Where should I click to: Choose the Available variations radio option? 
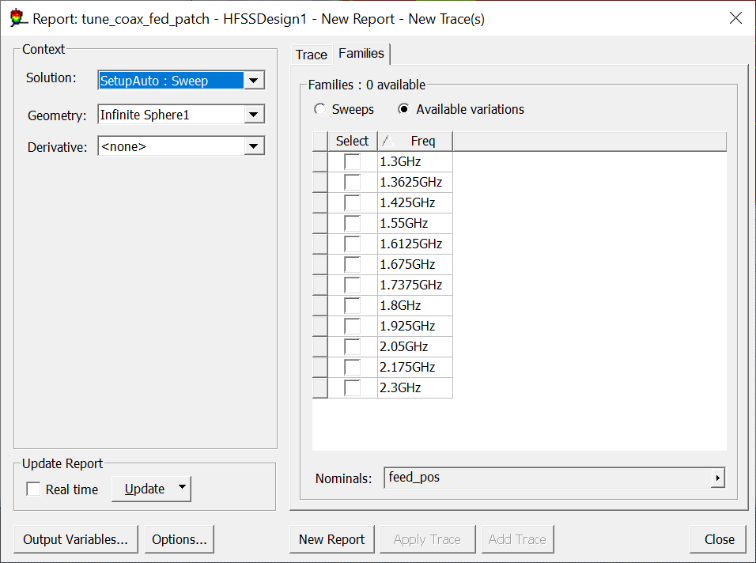[x=404, y=109]
